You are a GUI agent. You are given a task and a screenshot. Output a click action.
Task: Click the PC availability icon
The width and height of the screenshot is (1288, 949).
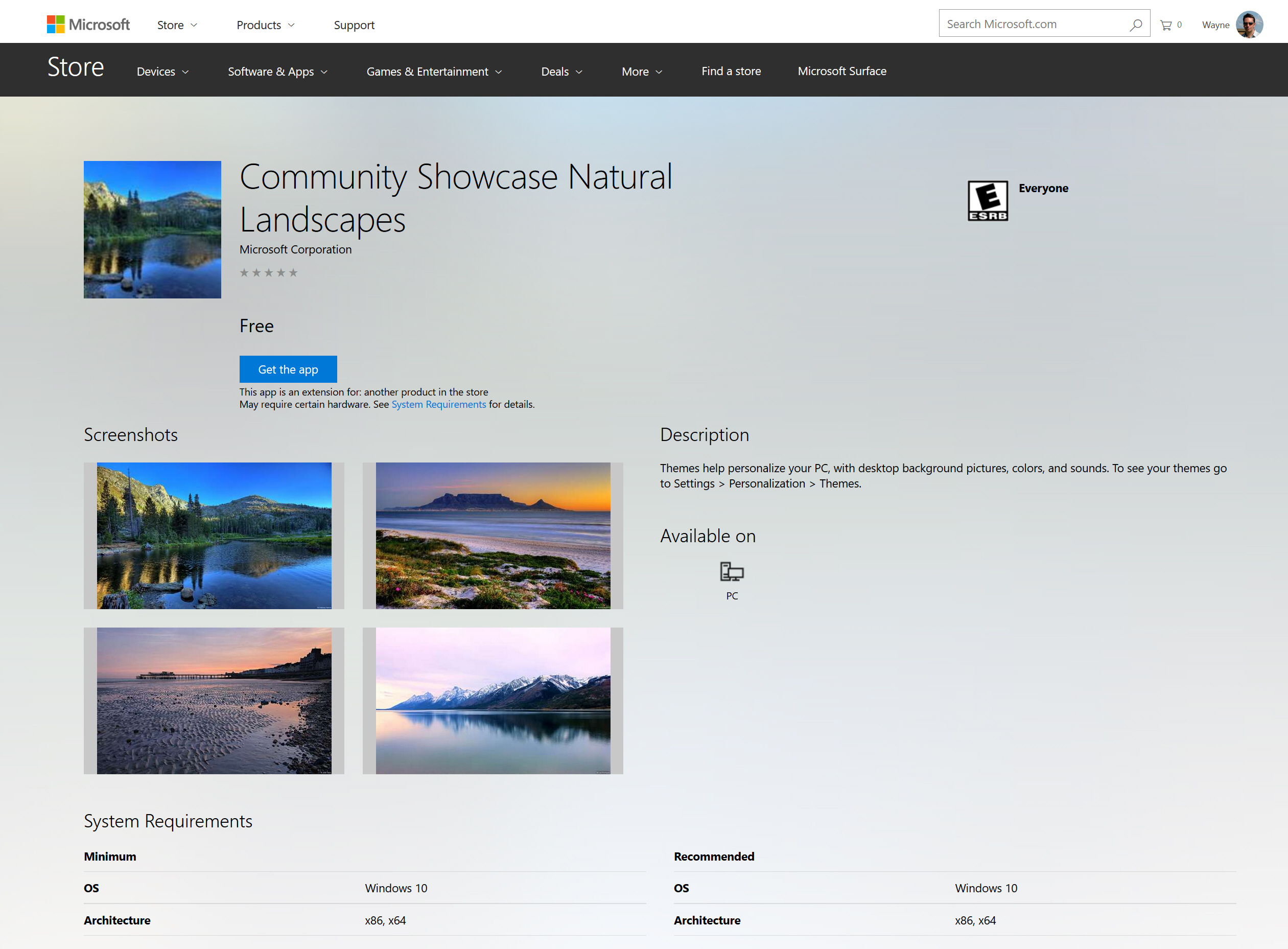pos(731,572)
